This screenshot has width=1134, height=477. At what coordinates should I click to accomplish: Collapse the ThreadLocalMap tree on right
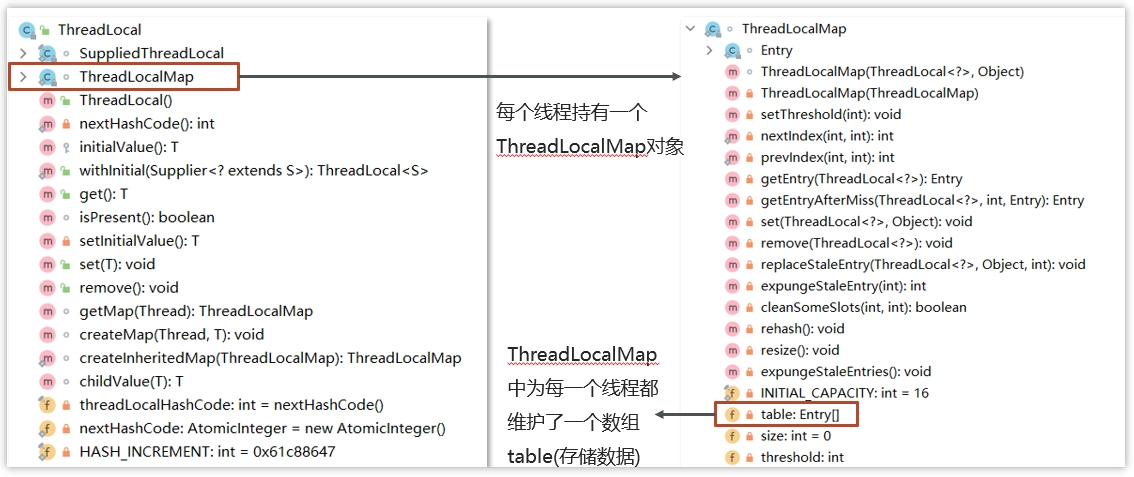[690, 29]
